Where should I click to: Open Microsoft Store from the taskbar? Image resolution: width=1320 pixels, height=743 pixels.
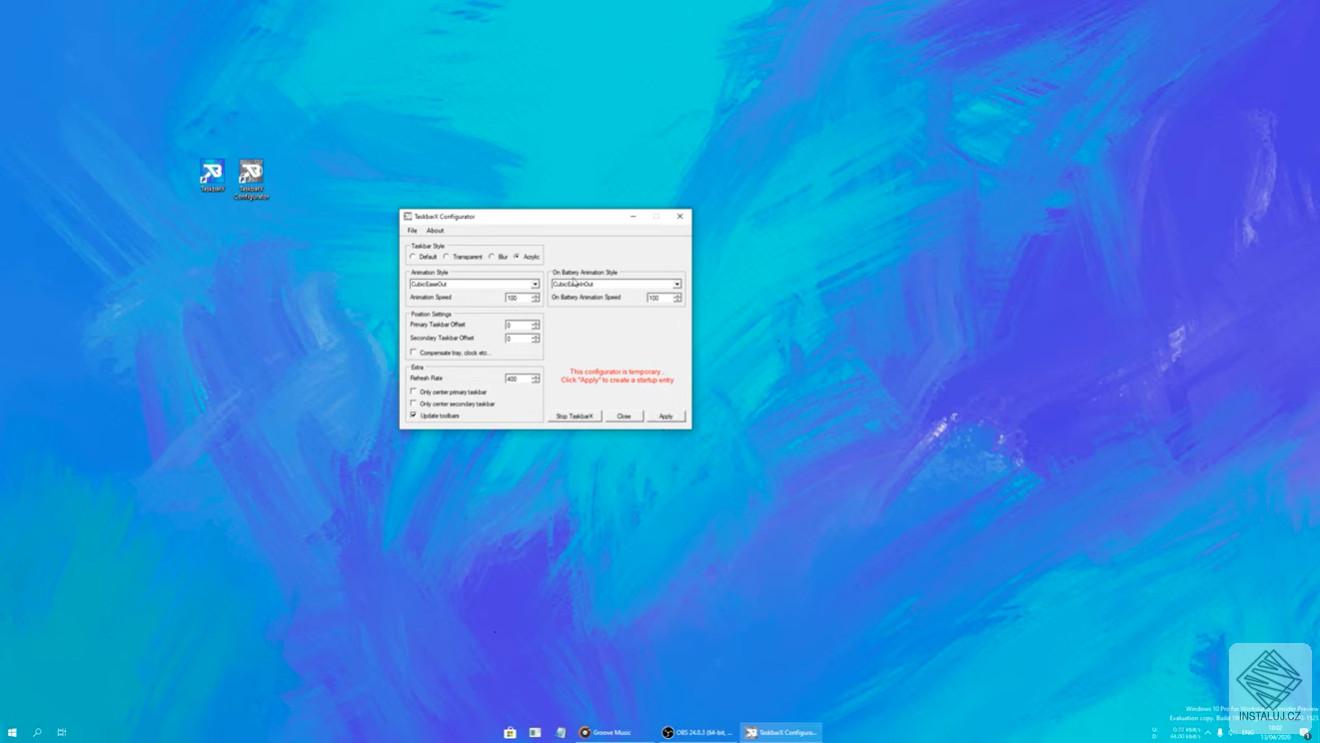pos(510,732)
